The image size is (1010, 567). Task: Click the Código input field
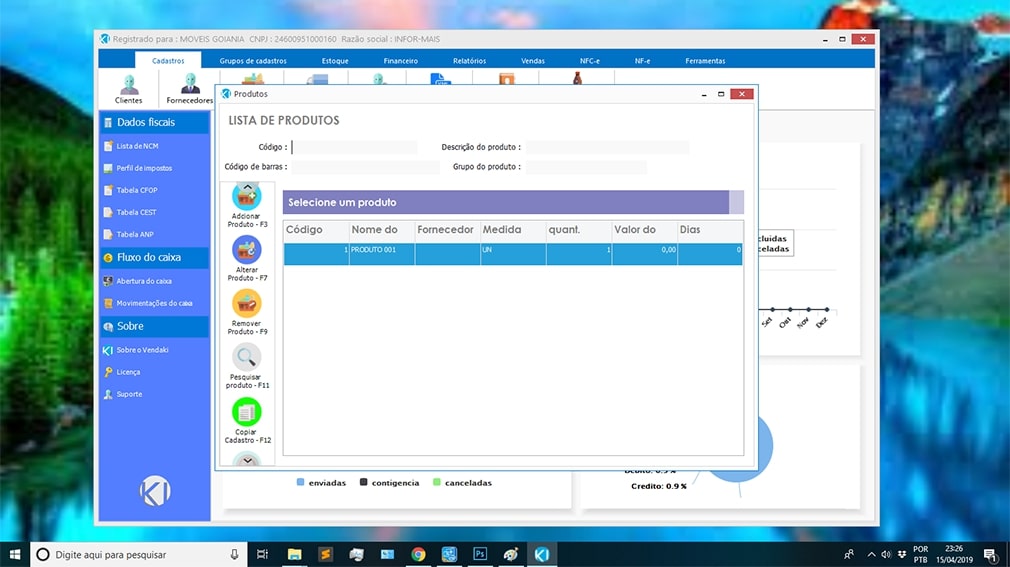coord(354,147)
